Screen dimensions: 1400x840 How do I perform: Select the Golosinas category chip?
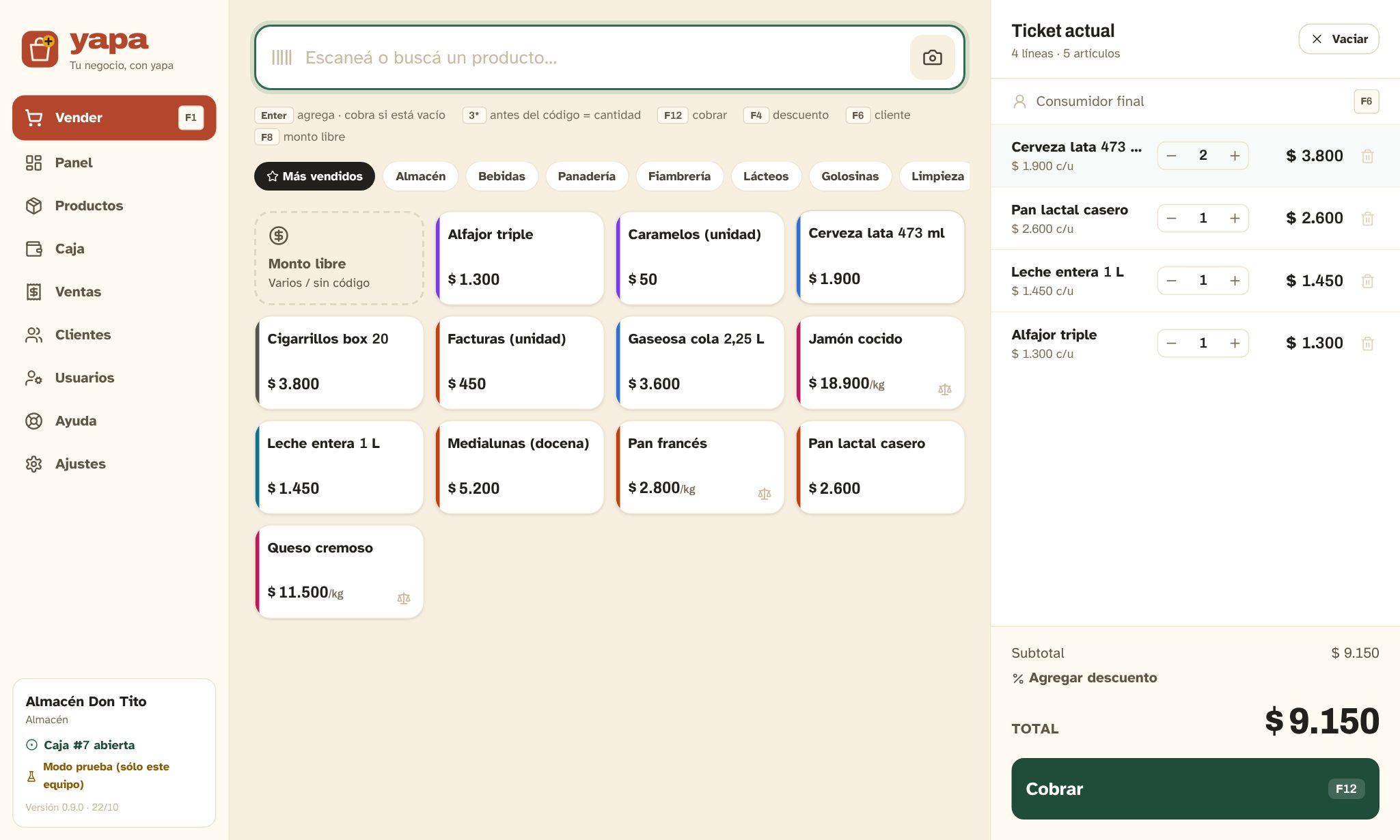pos(850,176)
